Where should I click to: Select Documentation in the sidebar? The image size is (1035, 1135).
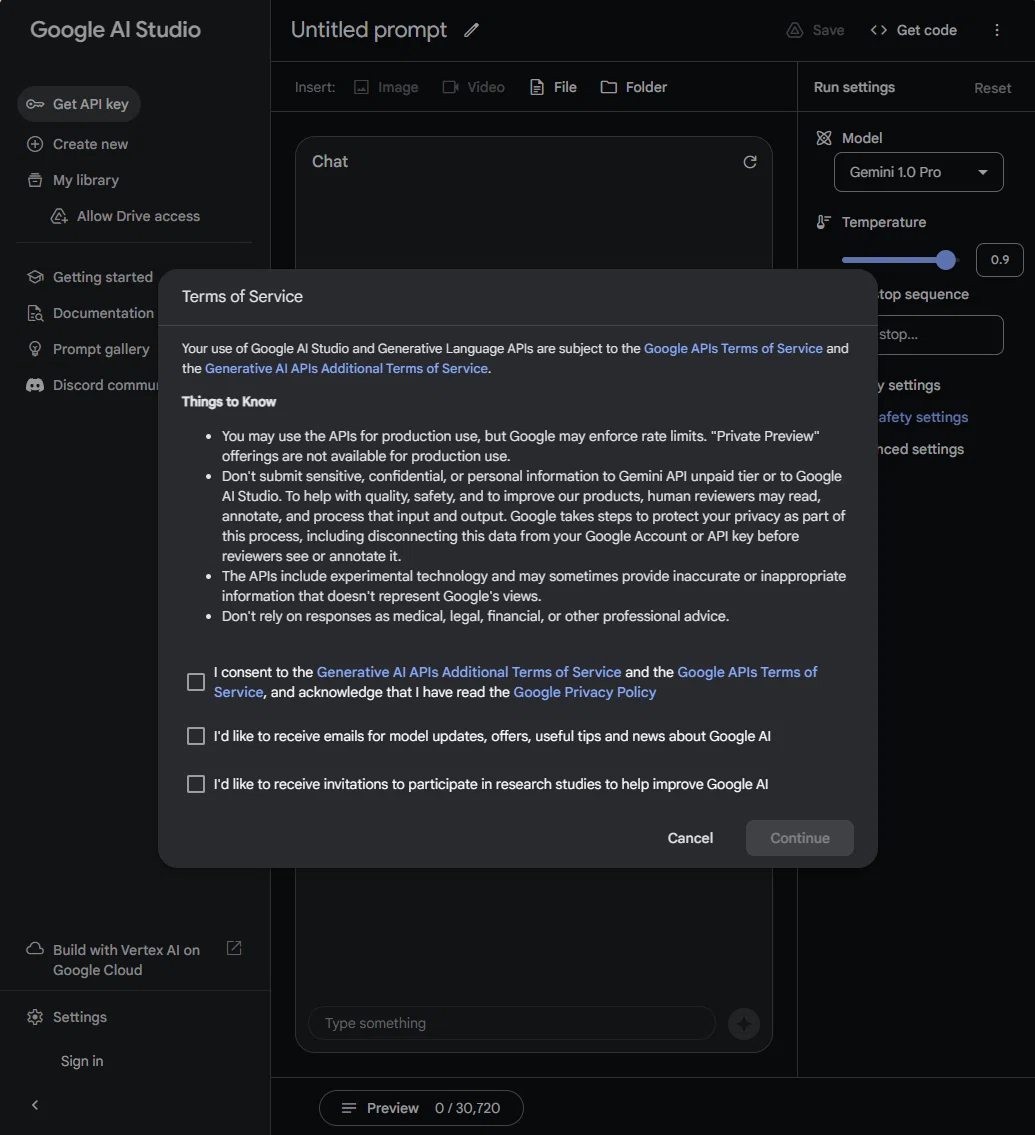(x=104, y=313)
